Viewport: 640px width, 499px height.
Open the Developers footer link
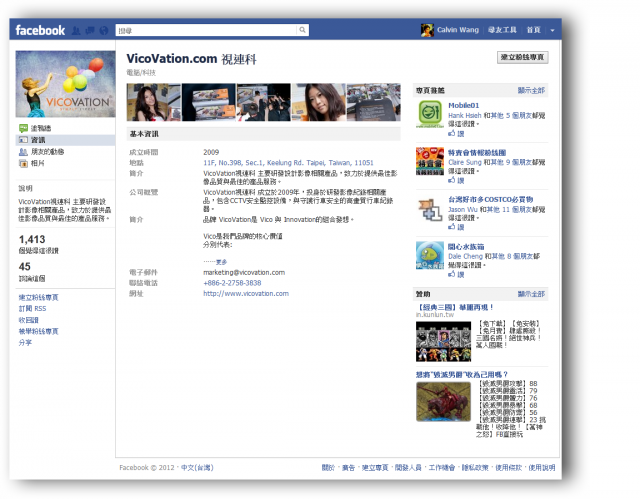[408, 468]
